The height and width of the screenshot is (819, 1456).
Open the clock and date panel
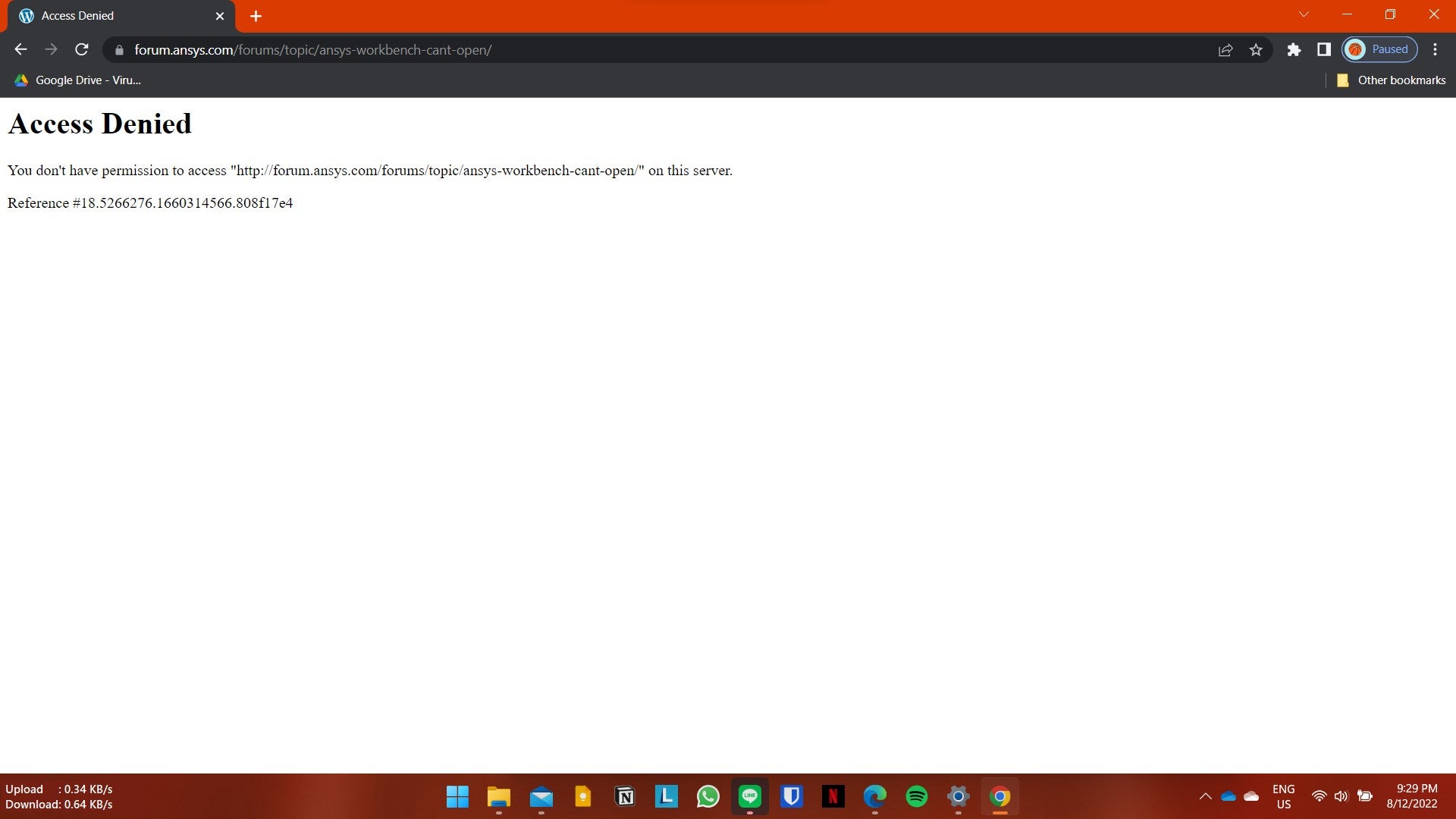(1412, 796)
